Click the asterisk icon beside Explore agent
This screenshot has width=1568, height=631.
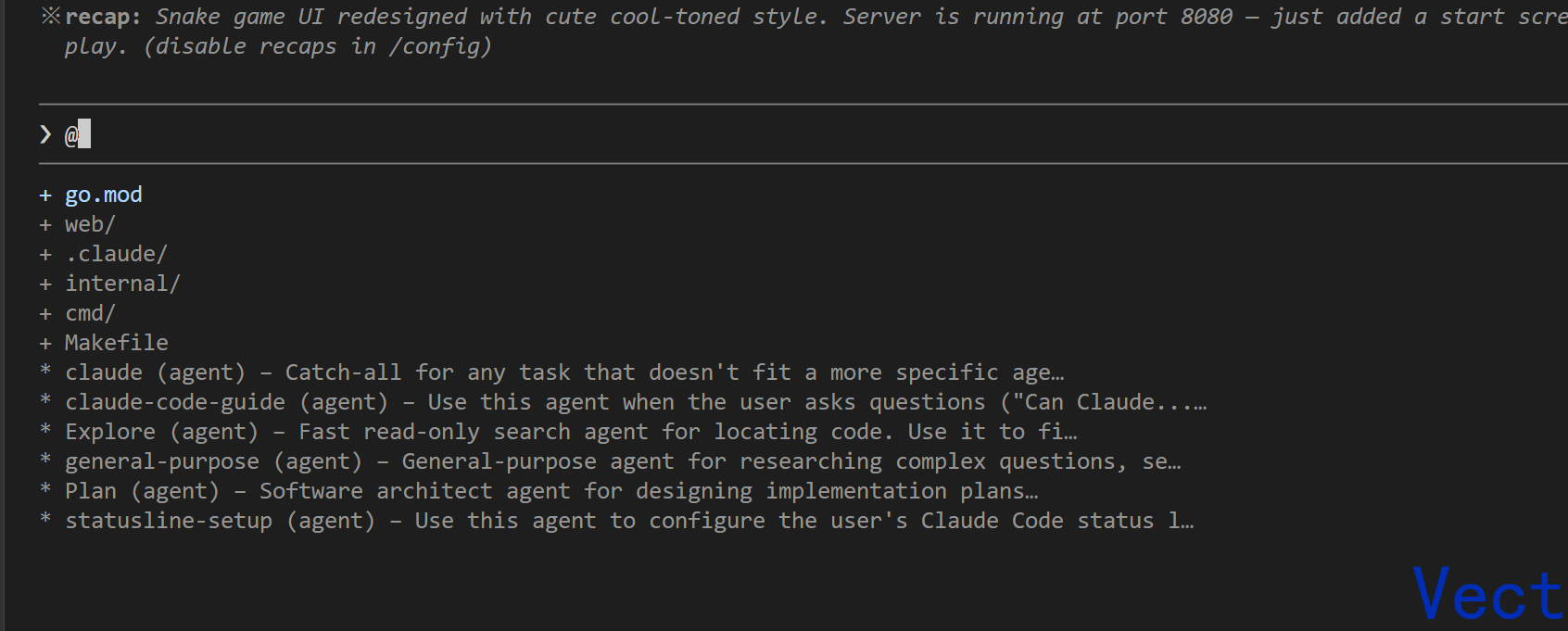point(45,428)
